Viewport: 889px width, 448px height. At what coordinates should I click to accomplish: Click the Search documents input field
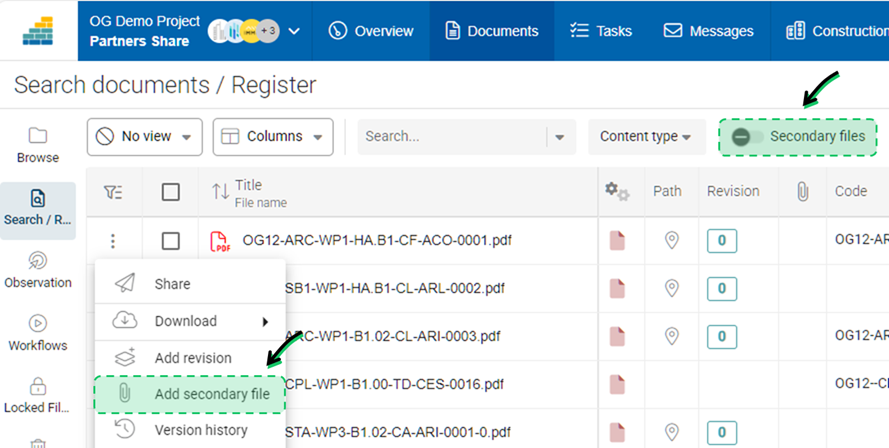(x=452, y=137)
